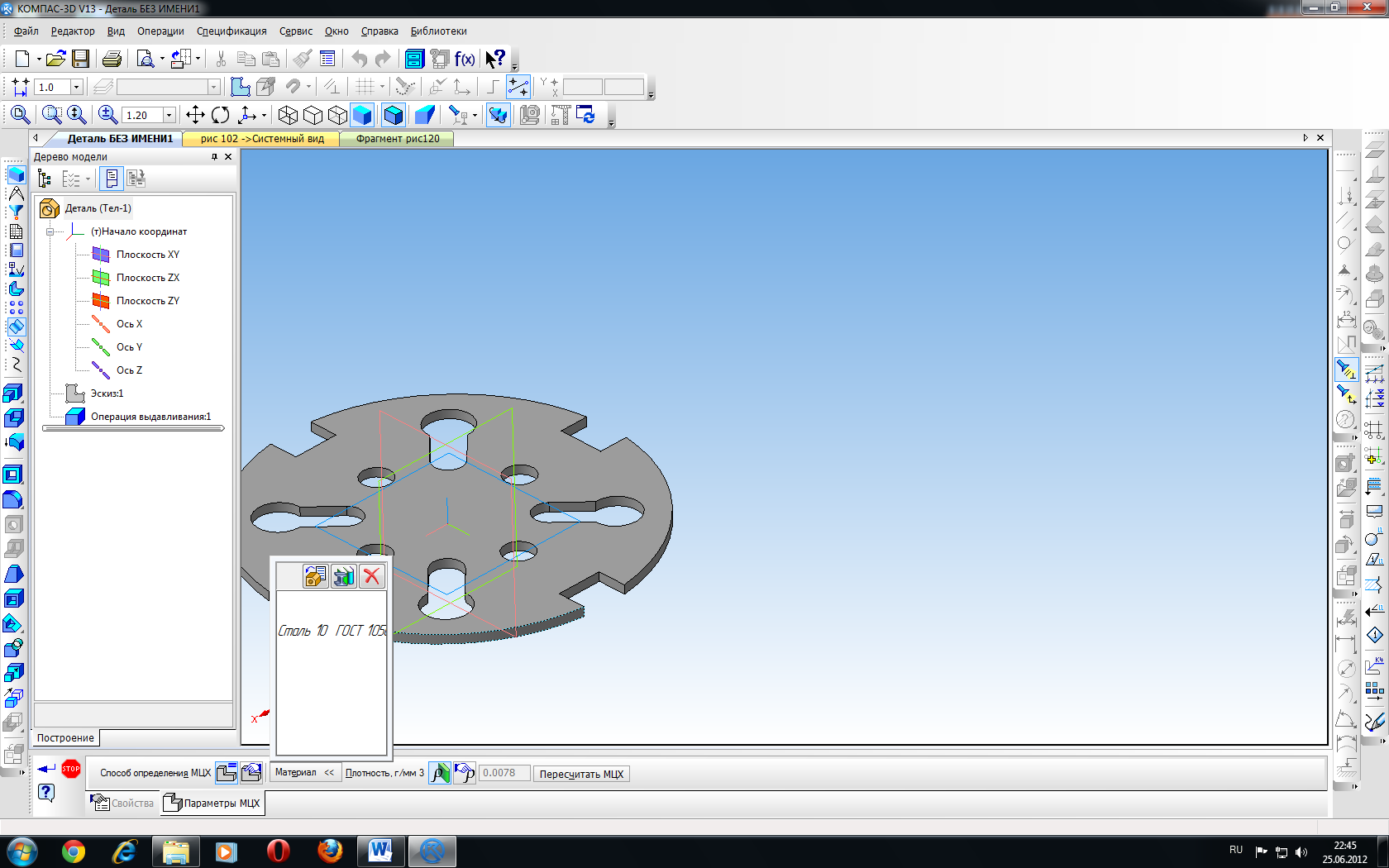This screenshot has height=868, width=1389.
Task: Choose material from the library icon
Action: (344, 576)
